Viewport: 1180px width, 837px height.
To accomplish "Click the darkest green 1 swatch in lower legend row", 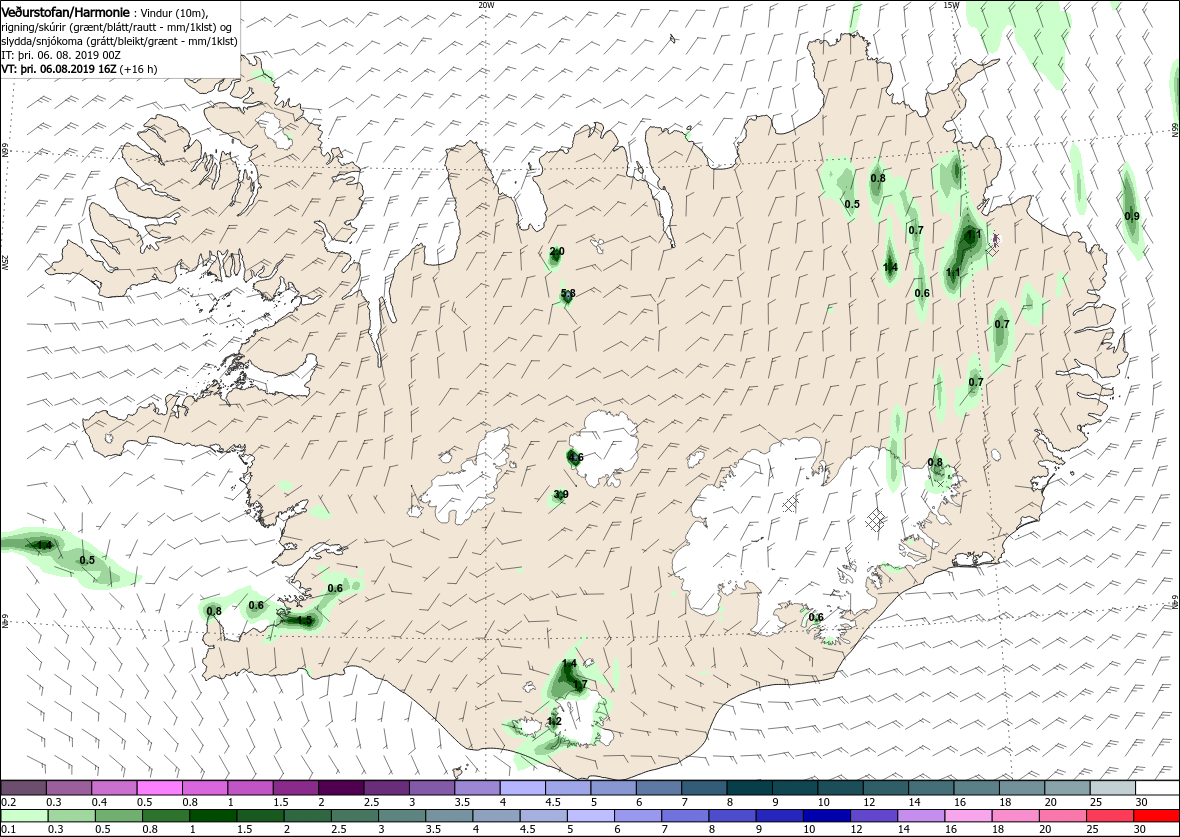I will [213, 817].
